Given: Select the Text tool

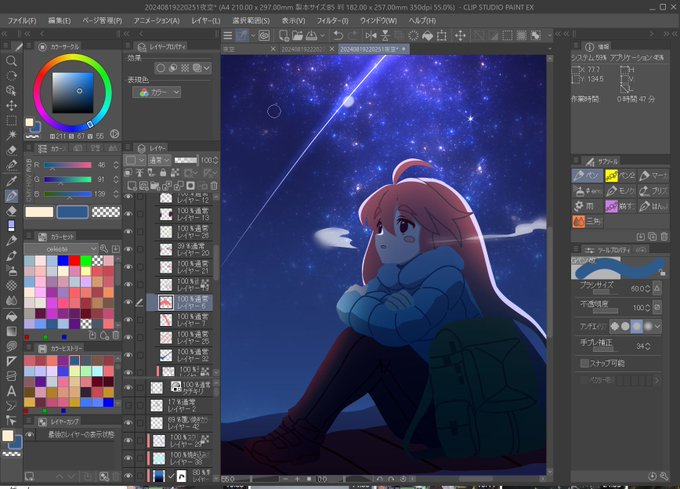Looking at the screenshot, I should click(11, 391).
